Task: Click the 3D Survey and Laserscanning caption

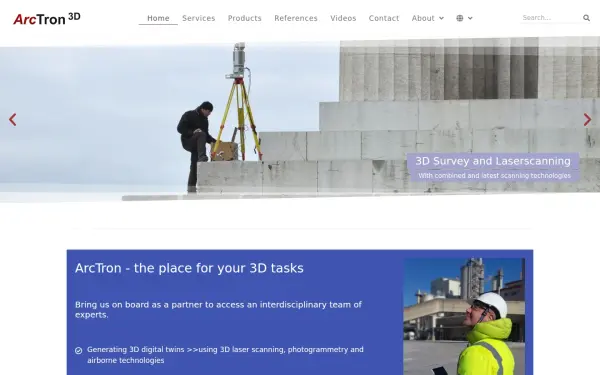Action: pyautogui.click(x=493, y=161)
